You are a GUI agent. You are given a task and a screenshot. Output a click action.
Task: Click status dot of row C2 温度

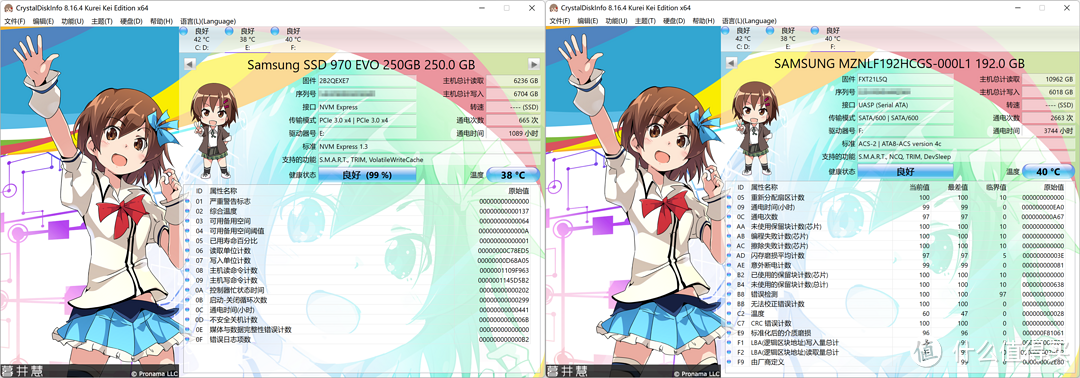click(729, 313)
